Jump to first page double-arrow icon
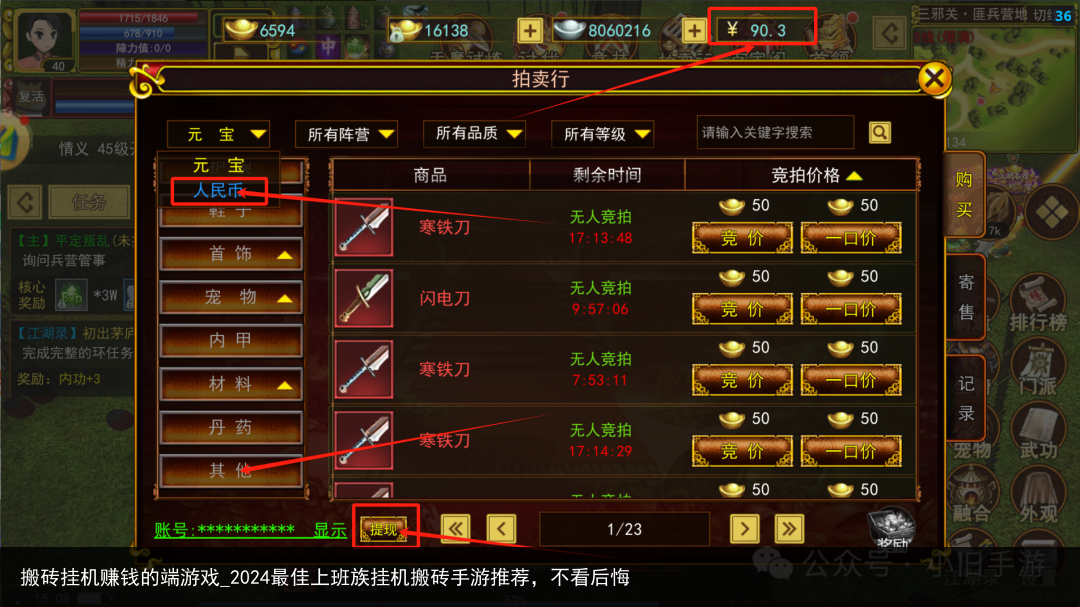 point(455,529)
